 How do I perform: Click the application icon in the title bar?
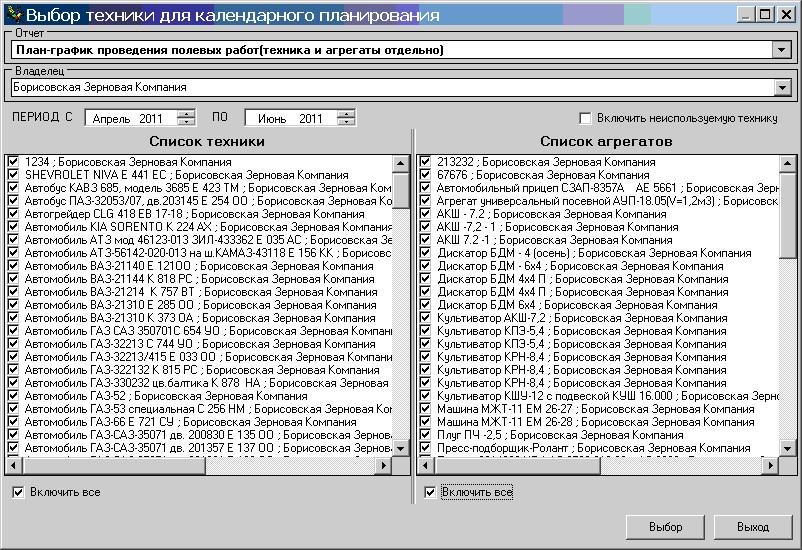tap(12, 15)
